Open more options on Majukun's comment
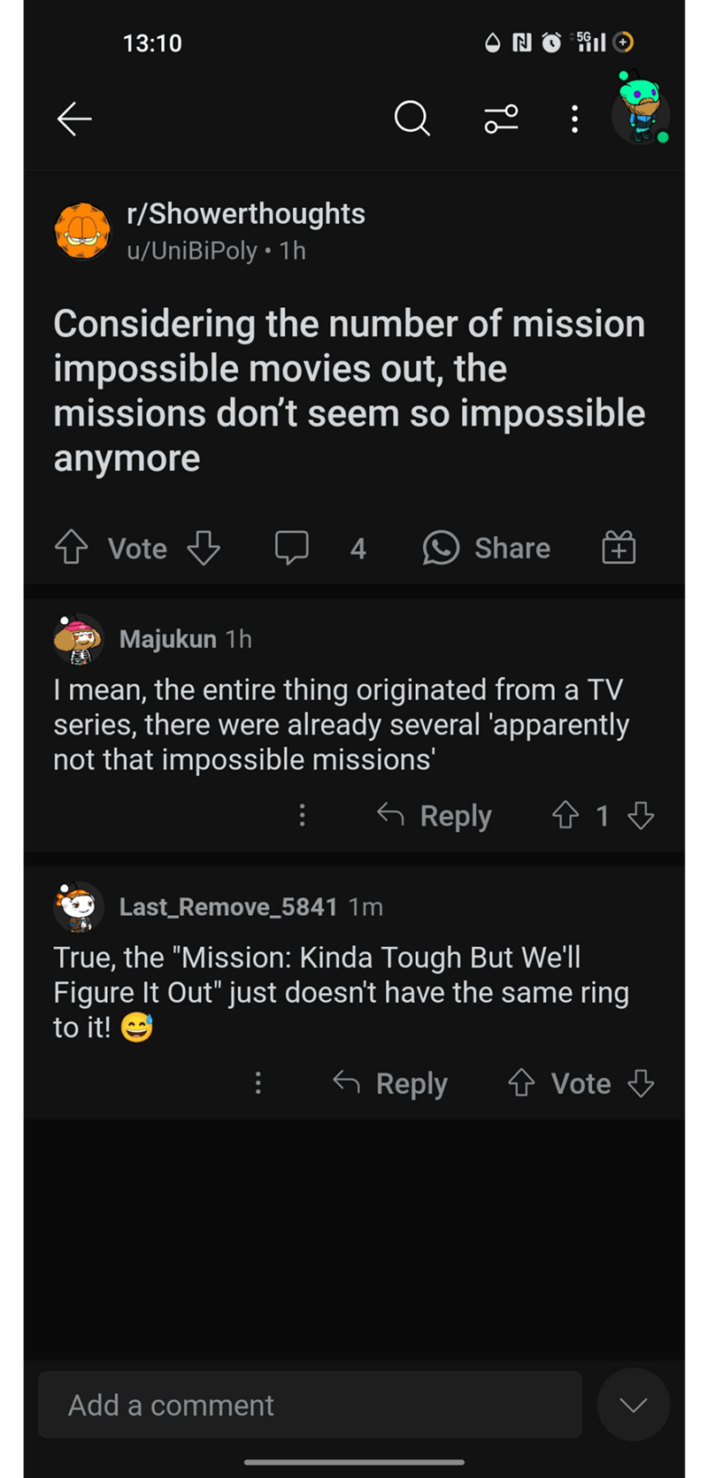 (302, 816)
